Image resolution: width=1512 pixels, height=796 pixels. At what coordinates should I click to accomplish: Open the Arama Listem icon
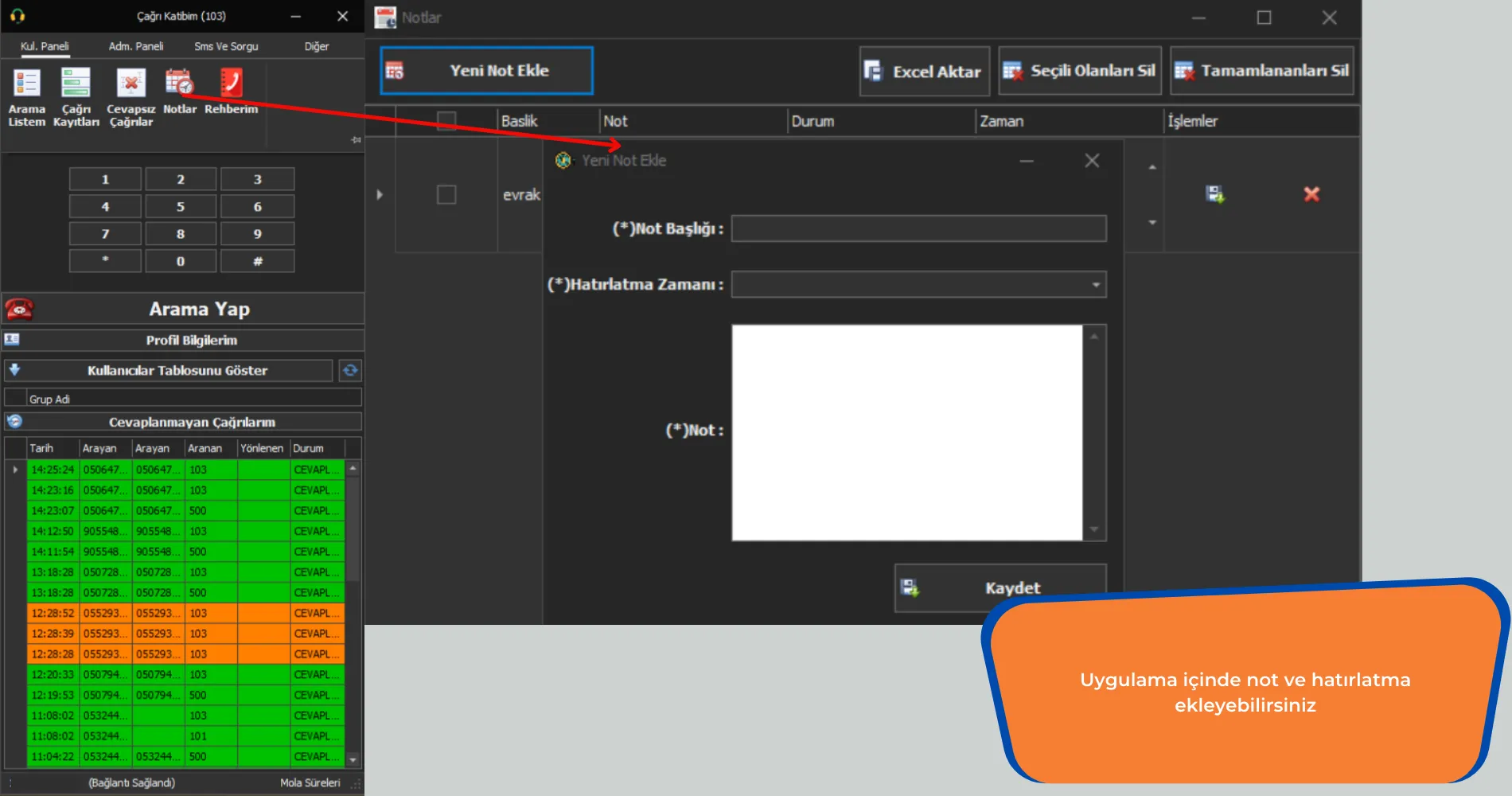27,97
